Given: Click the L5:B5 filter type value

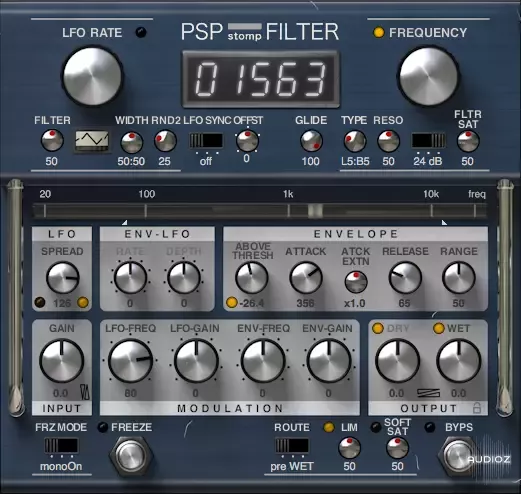Looking at the screenshot, I should tap(355, 161).
